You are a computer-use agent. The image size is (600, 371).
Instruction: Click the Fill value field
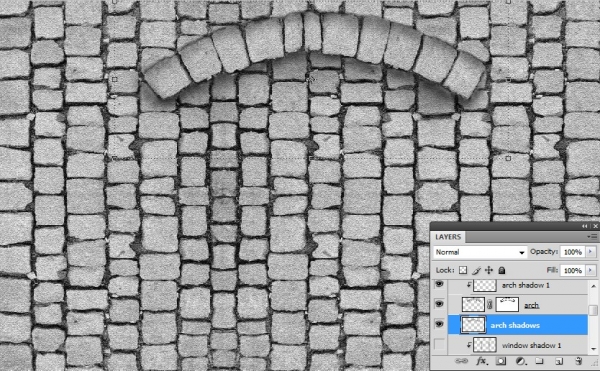pos(572,270)
